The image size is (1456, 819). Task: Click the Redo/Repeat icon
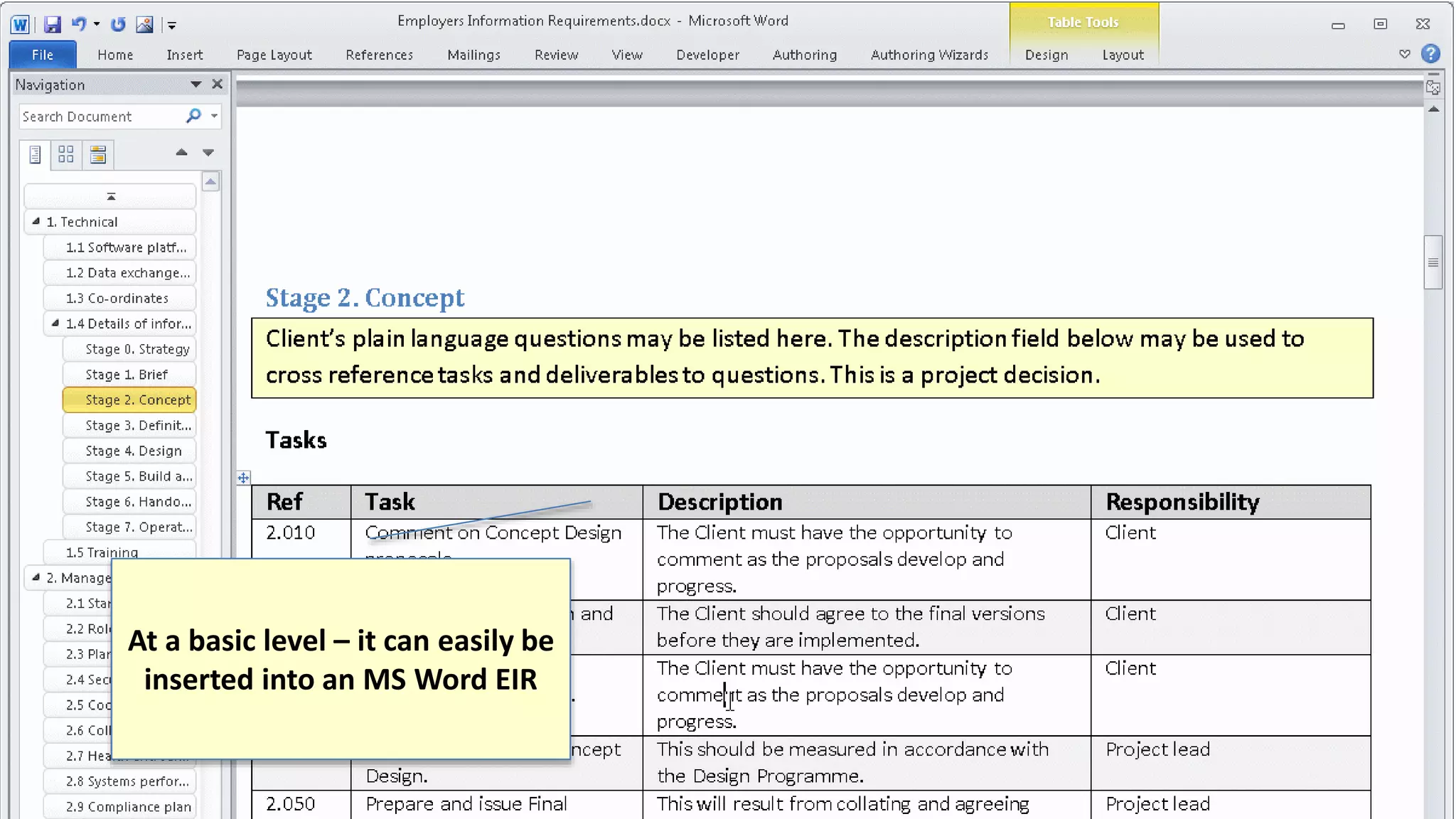click(x=118, y=24)
